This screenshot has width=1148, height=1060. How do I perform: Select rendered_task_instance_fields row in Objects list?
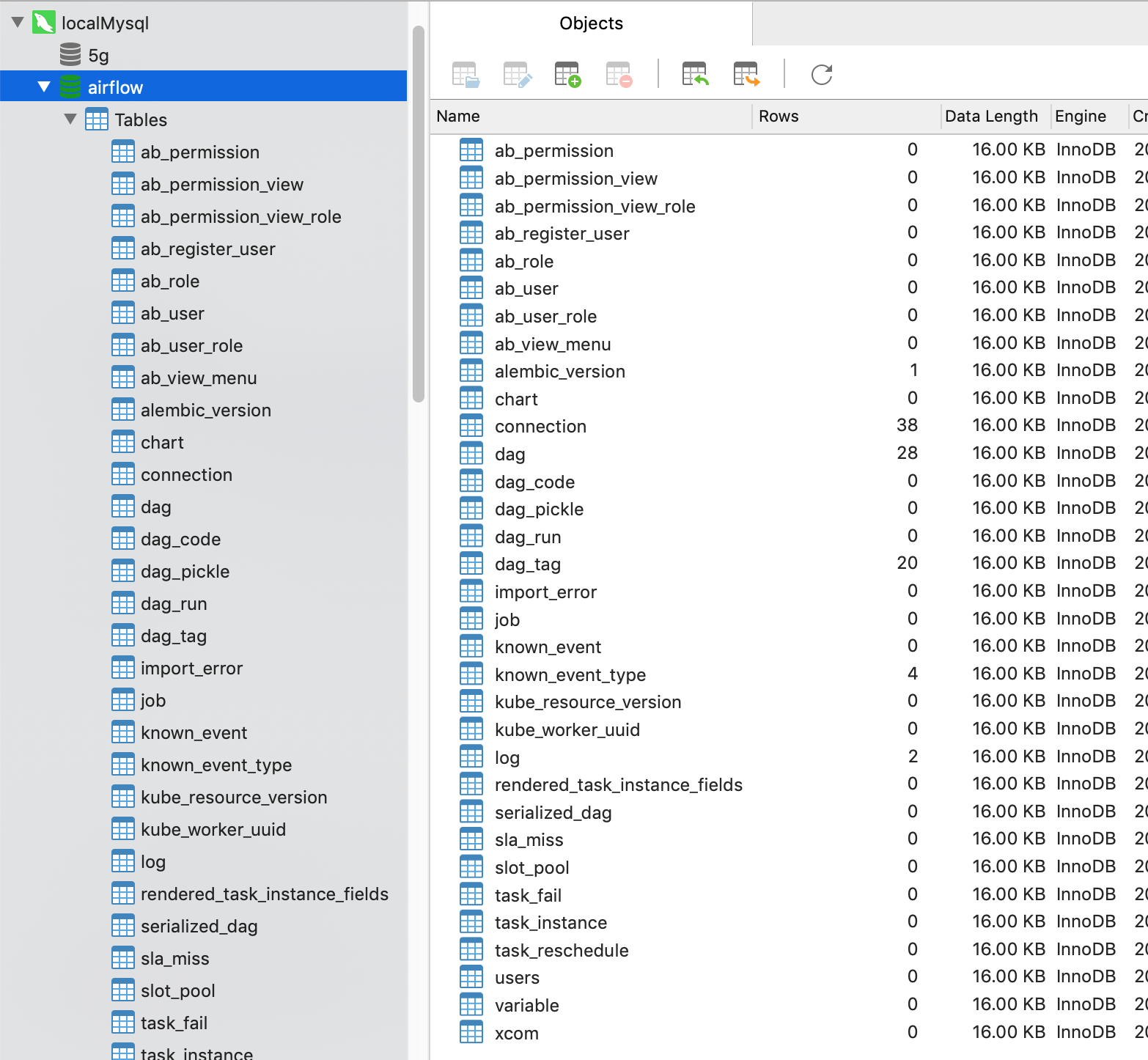789,784
